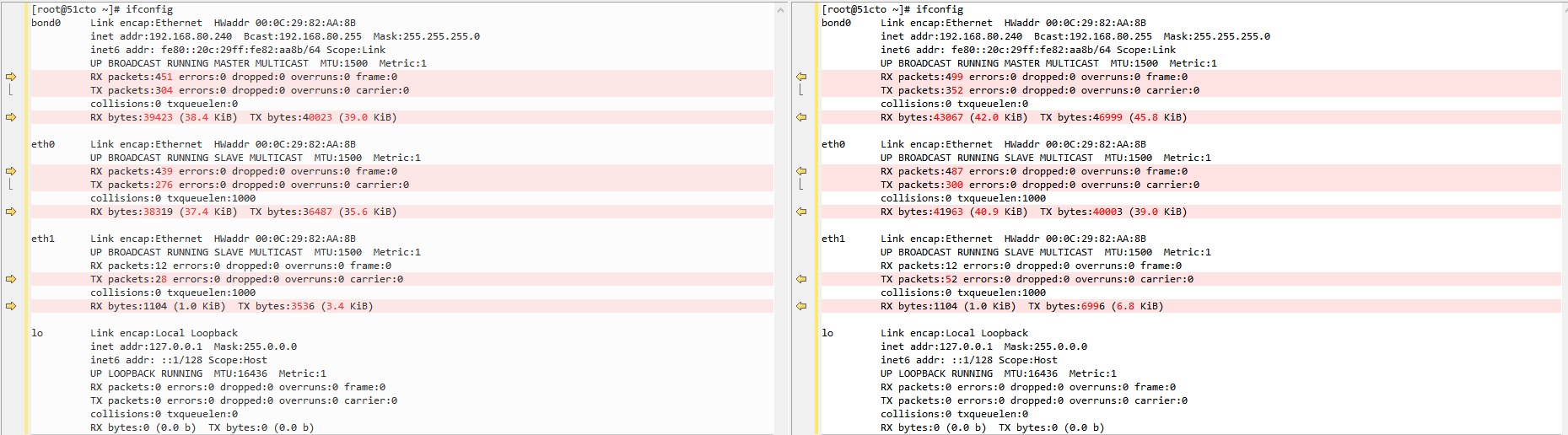The width and height of the screenshot is (1568, 435).
Task: Click 'bond0' interface name in left pane
Action: coord(46,23)
